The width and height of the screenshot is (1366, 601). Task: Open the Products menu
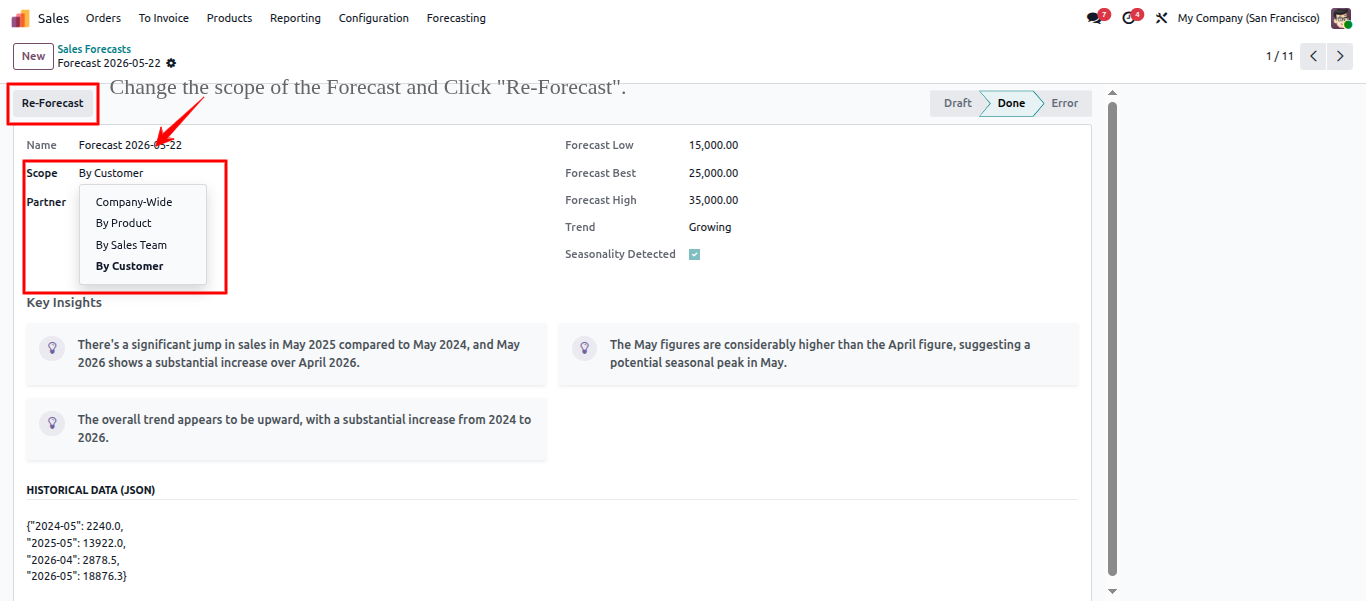229,18
